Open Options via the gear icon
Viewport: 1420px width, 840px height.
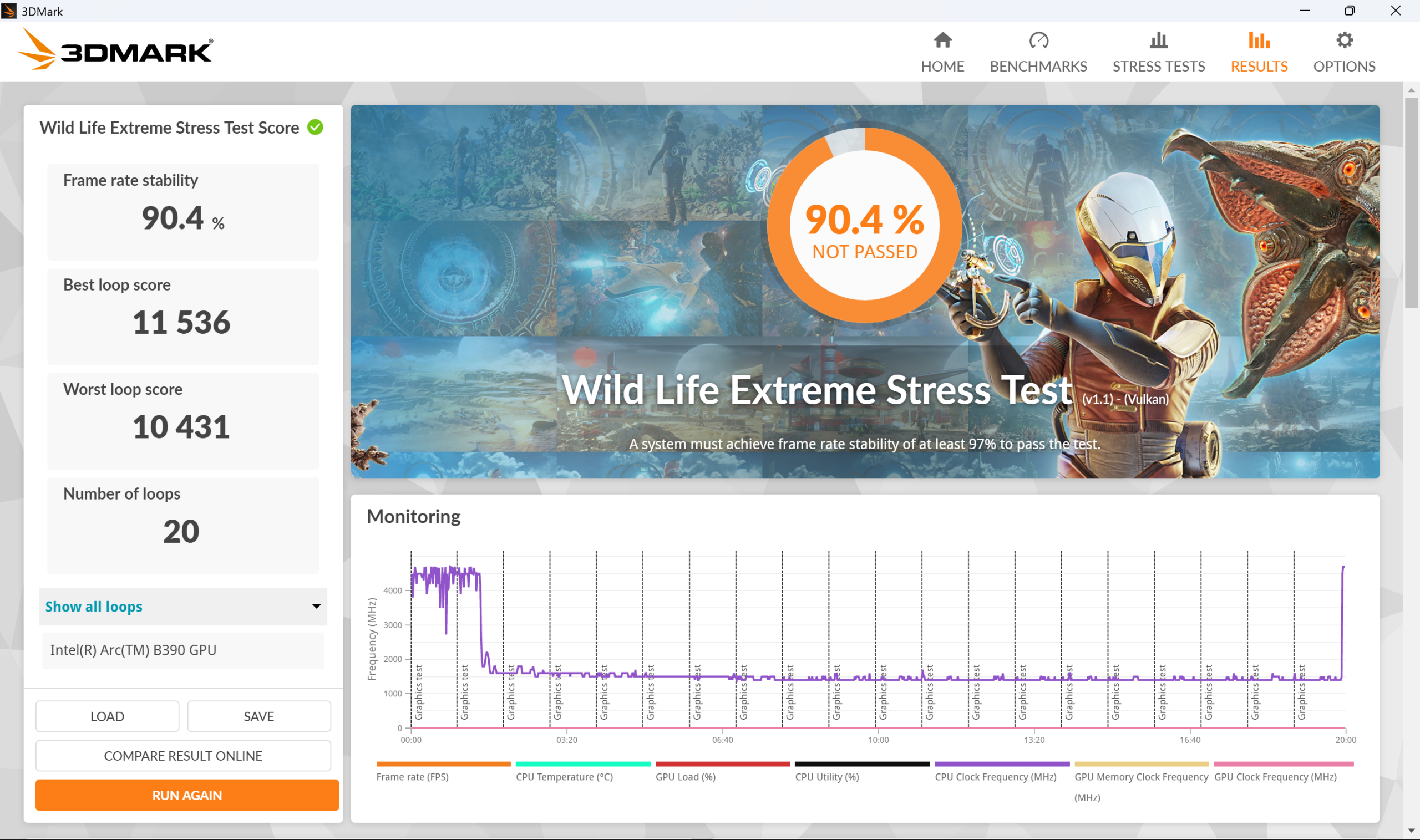tap(1343, 40)
